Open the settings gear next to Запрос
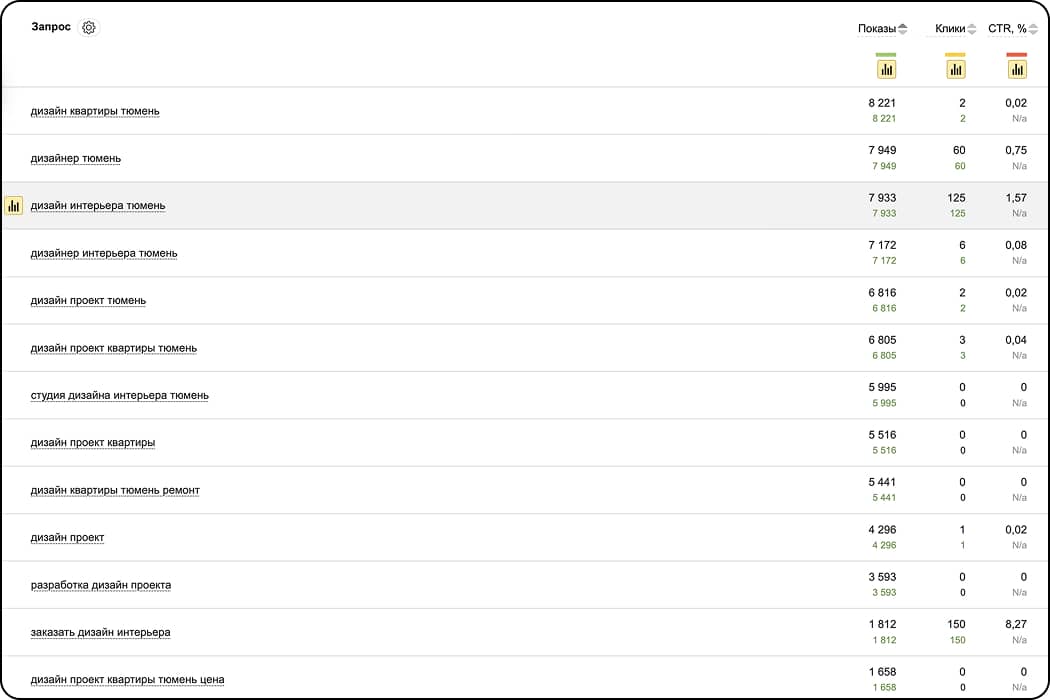Screen dimensions: 1050x700 89,28
